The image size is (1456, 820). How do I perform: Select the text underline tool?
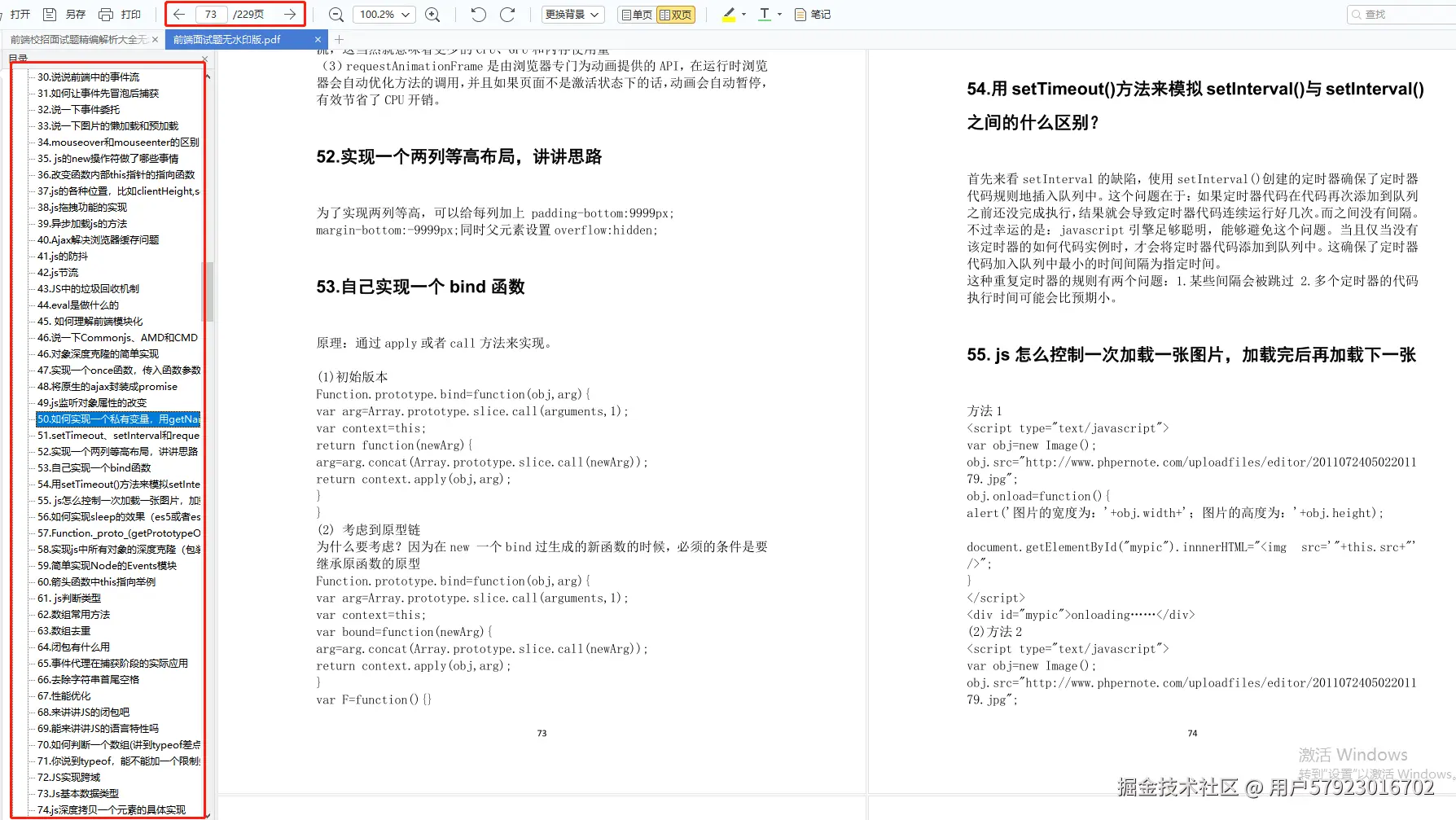click(x=765, y=15)
